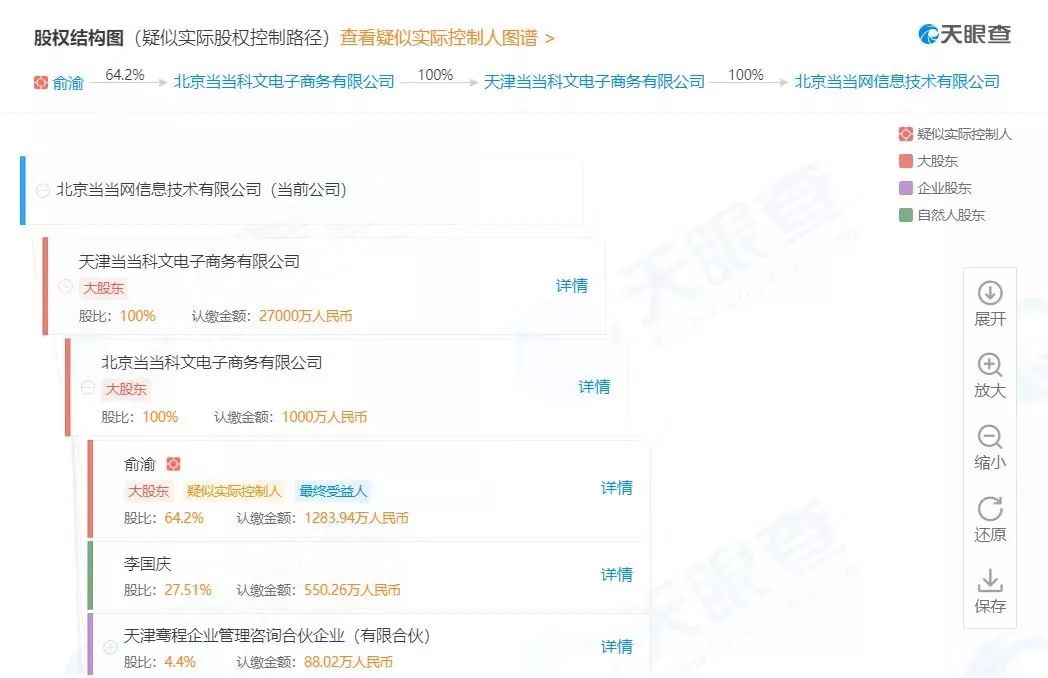Viewport: 1048px width, 678px height.
Task: Select 天津骞程企业管理咨询合伙企业 (有限合伙) title
Action: 277,635
